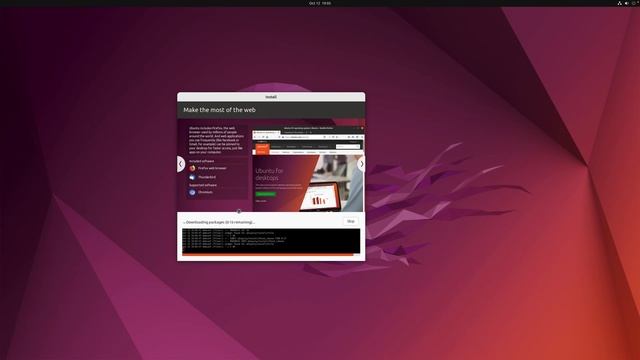Image resolution: width=640 pixels, height=360 pixels.
Task: Click the Skip button beside the download status
Action: tap(351, 221)
